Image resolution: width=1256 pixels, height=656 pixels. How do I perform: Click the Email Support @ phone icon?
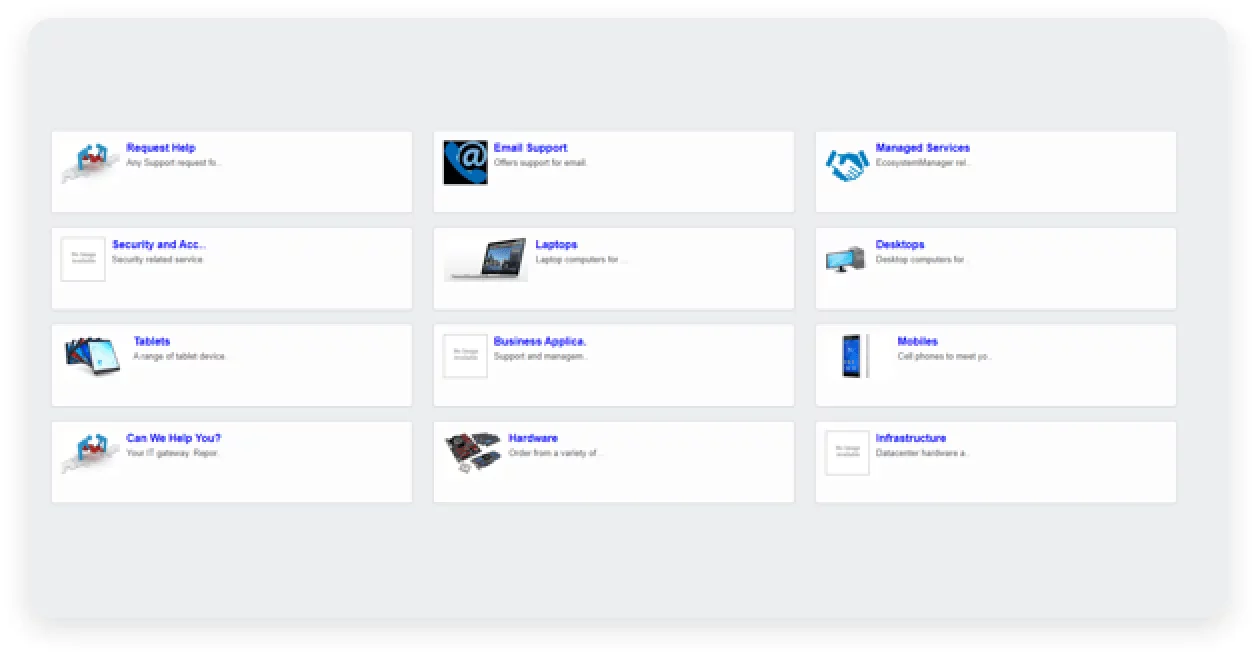click(x=465, y=162)
